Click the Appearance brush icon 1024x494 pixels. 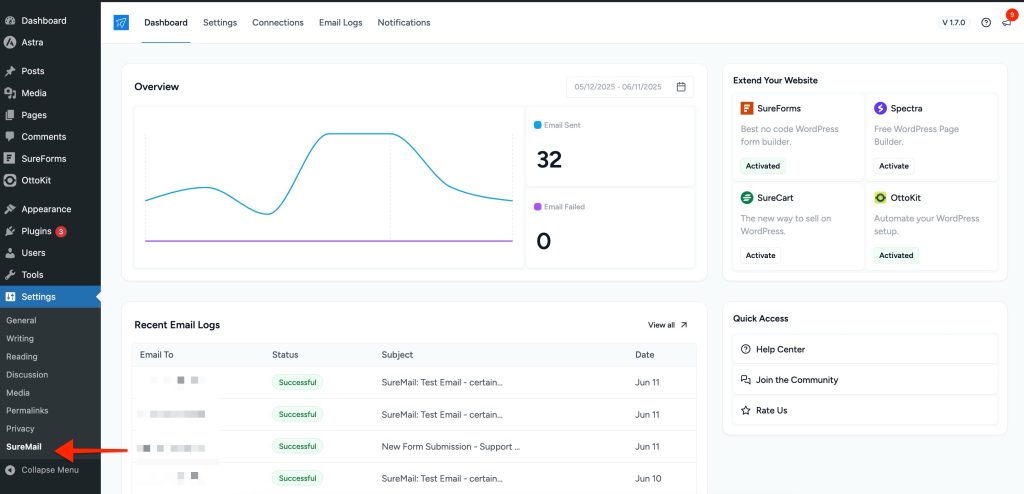(10, 209)
